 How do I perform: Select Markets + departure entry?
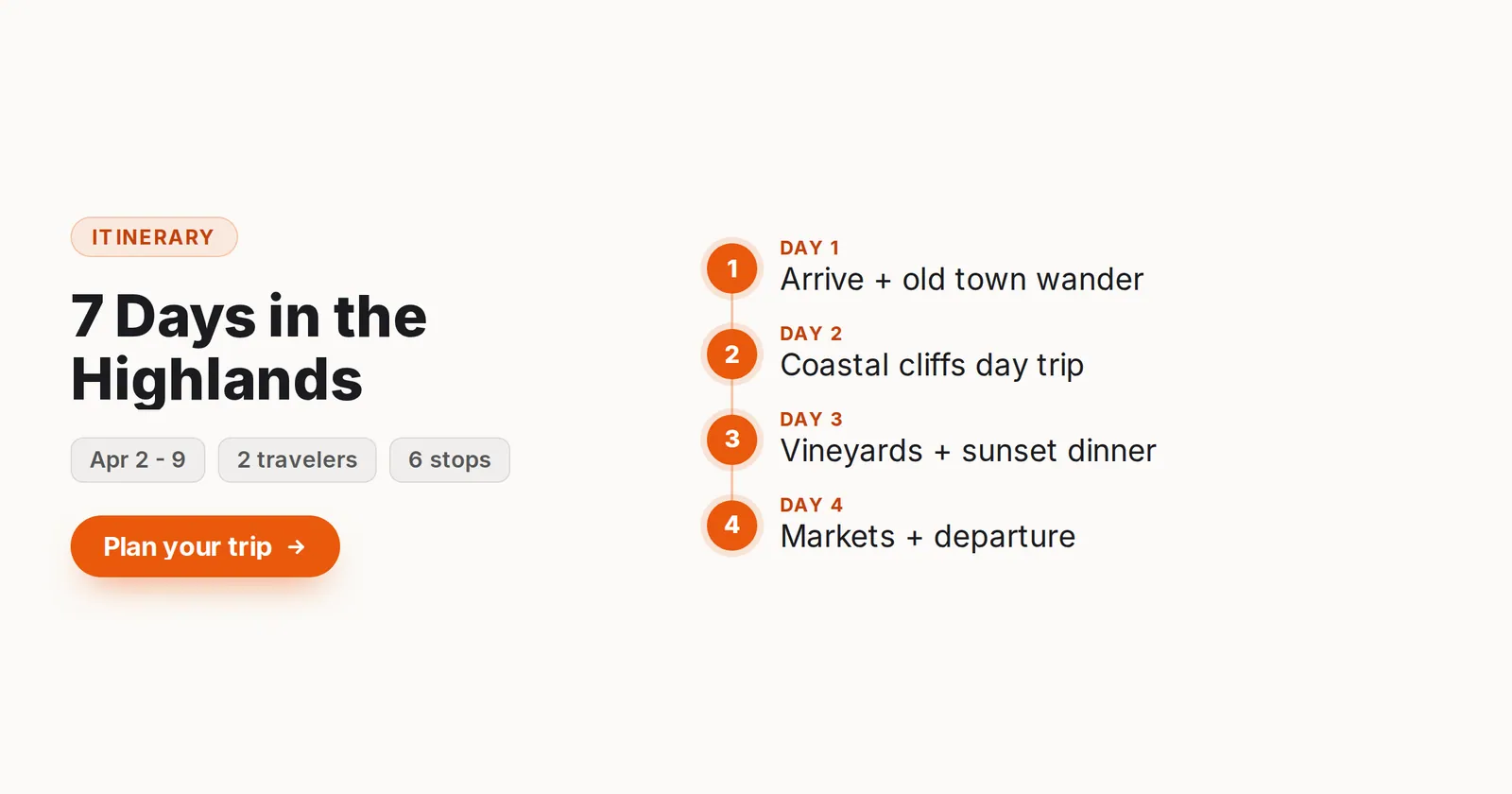pyautogui.click(x=928, y=537)
